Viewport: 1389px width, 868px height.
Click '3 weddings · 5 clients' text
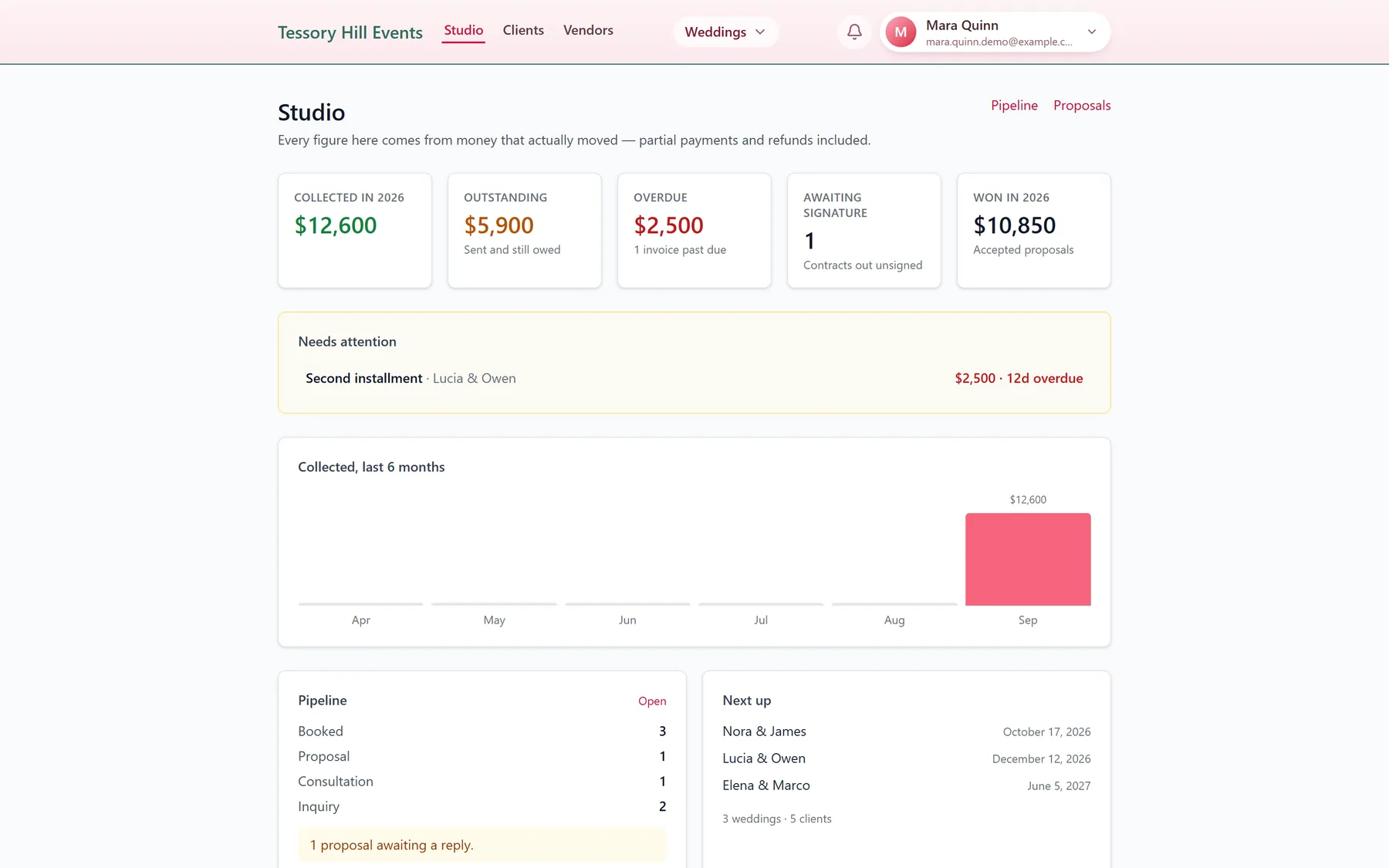[777, 819]
